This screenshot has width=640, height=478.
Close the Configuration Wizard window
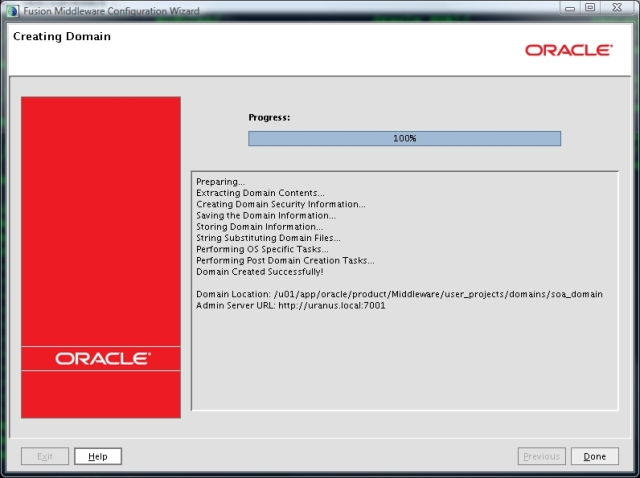click(617, 7)
